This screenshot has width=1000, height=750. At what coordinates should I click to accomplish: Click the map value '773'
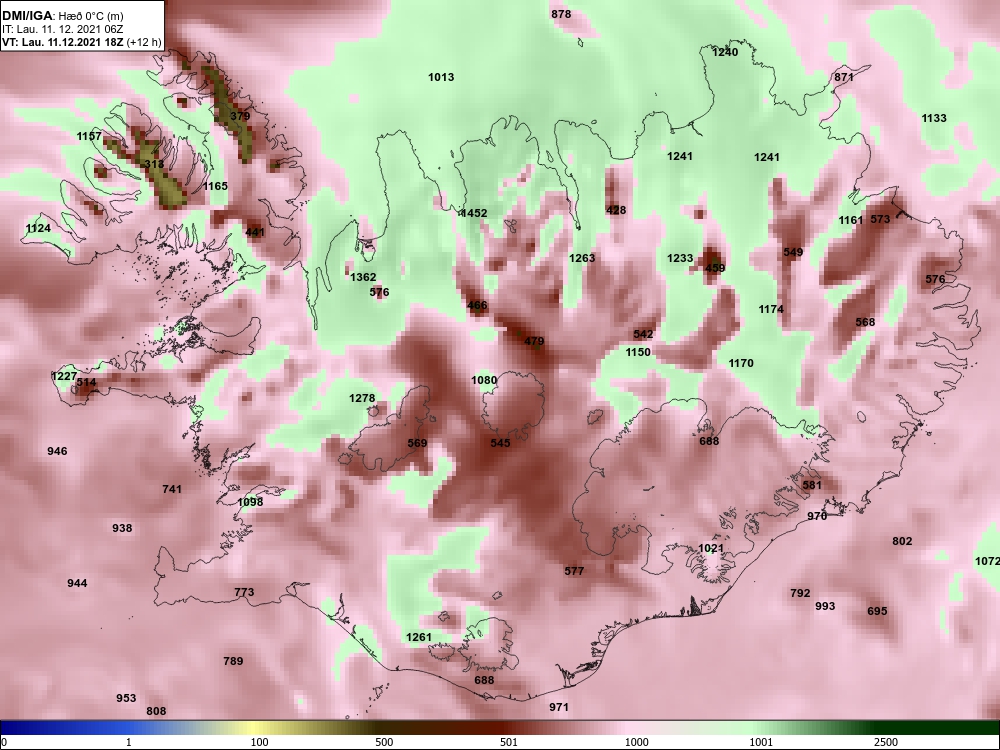tap(244, 592)
